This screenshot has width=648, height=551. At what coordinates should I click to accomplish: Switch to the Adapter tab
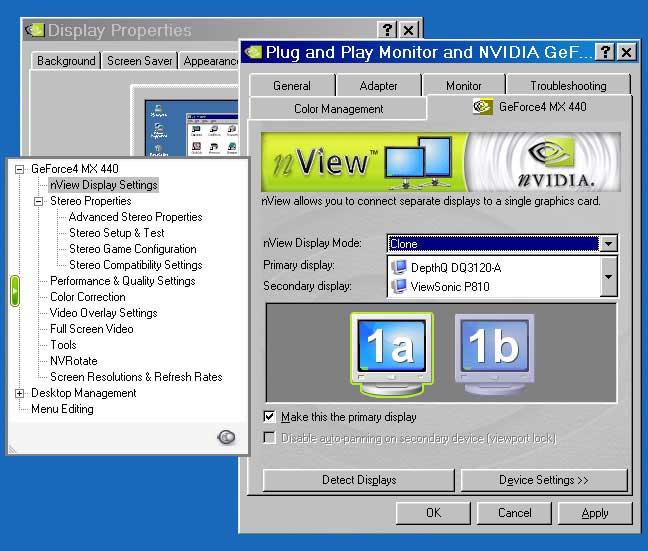click(x=379, y=86)
